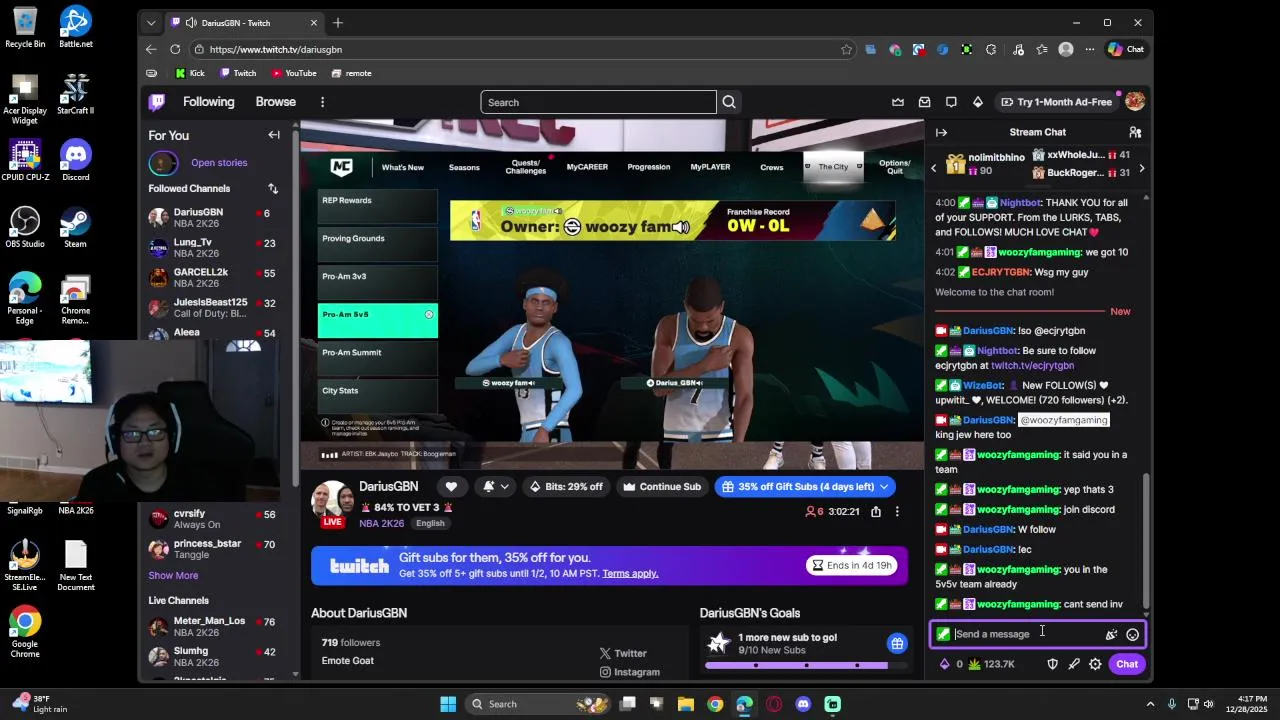The height and width of the screenshot is (720, 1280).
Task: Show previous gifters in chat leaderboard
Action: tap(934, 168)
